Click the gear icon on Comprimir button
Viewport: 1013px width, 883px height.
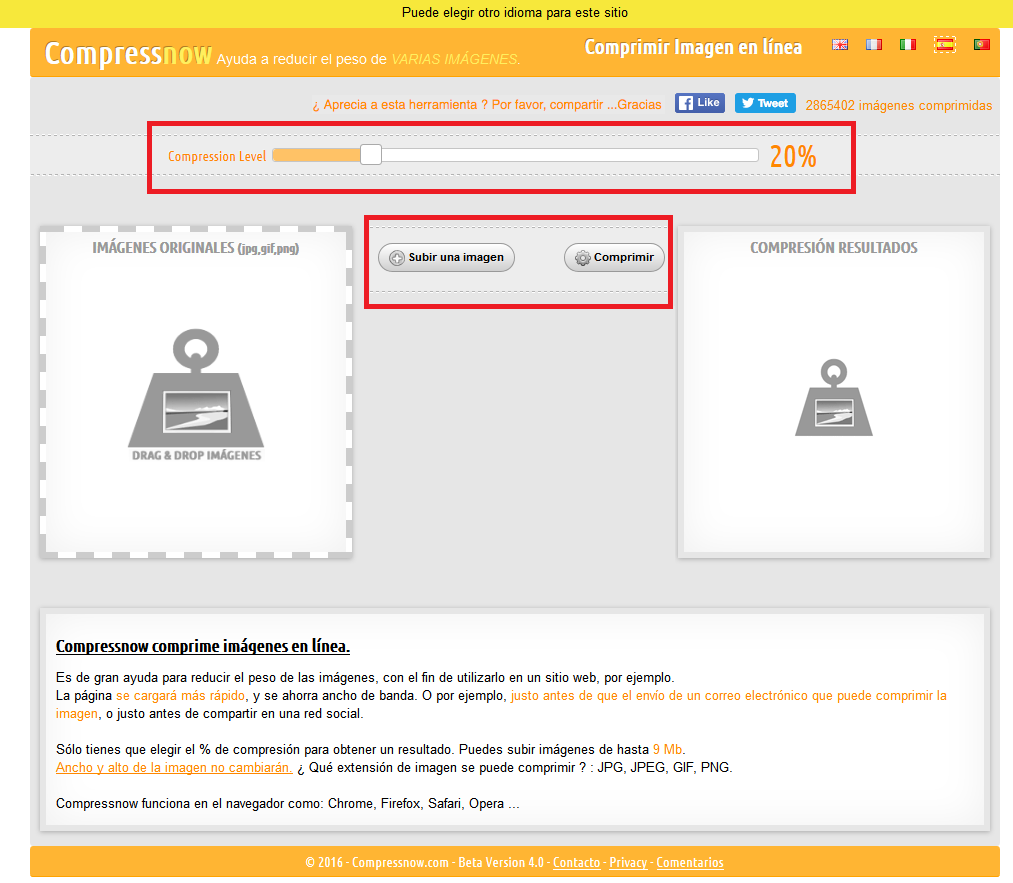(580, 257)
